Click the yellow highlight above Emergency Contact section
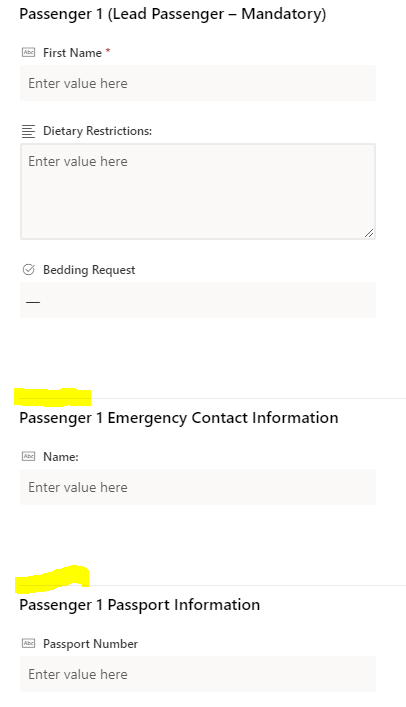The image size is (406, 707). point(52,397)
